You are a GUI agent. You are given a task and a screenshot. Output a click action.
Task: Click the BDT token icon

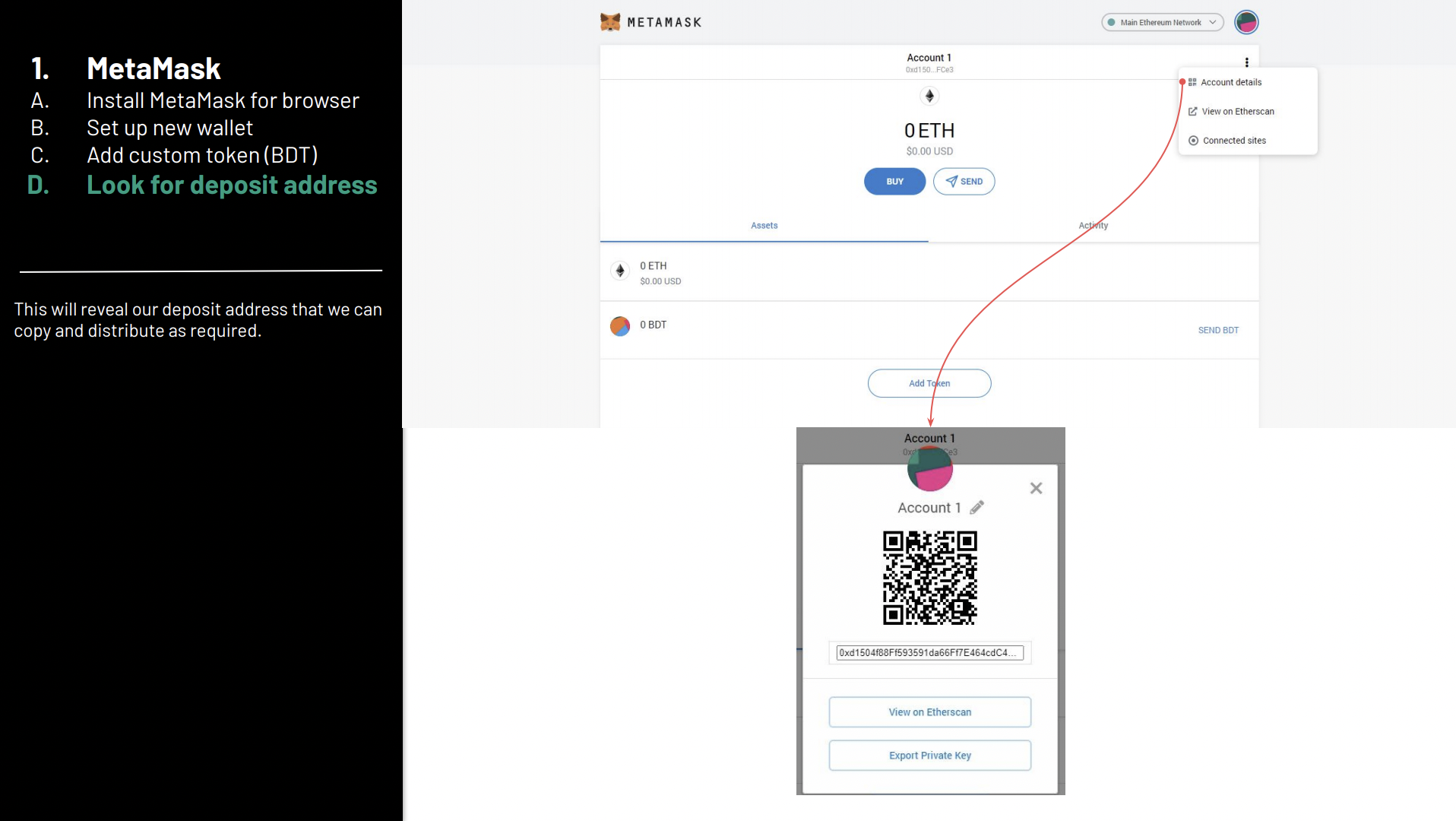pos(620,326)
